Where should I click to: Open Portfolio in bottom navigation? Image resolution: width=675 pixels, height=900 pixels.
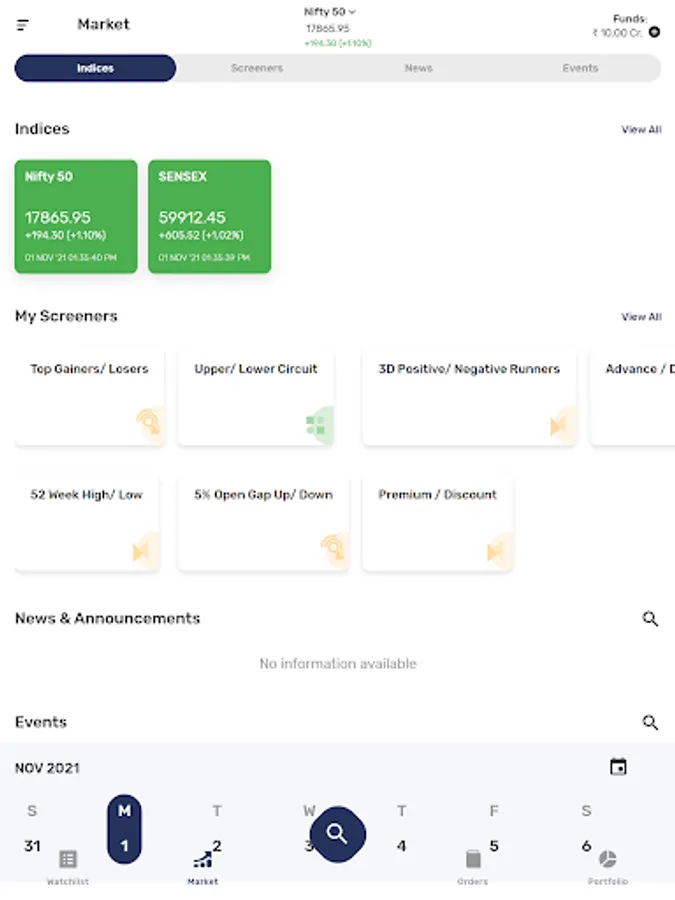(607, 866)
